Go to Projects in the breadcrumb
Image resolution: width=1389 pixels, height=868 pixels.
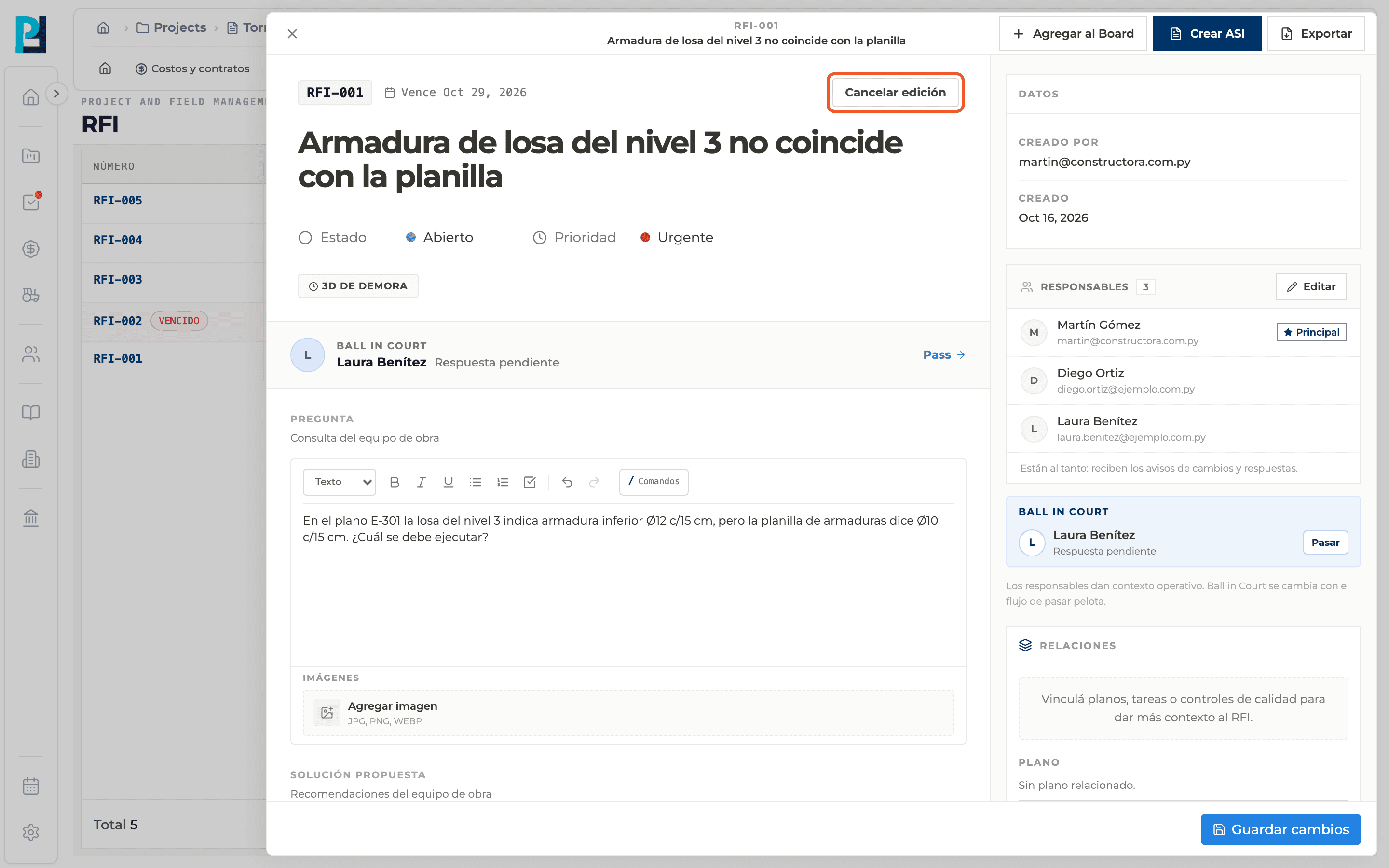tap(171, 27)
